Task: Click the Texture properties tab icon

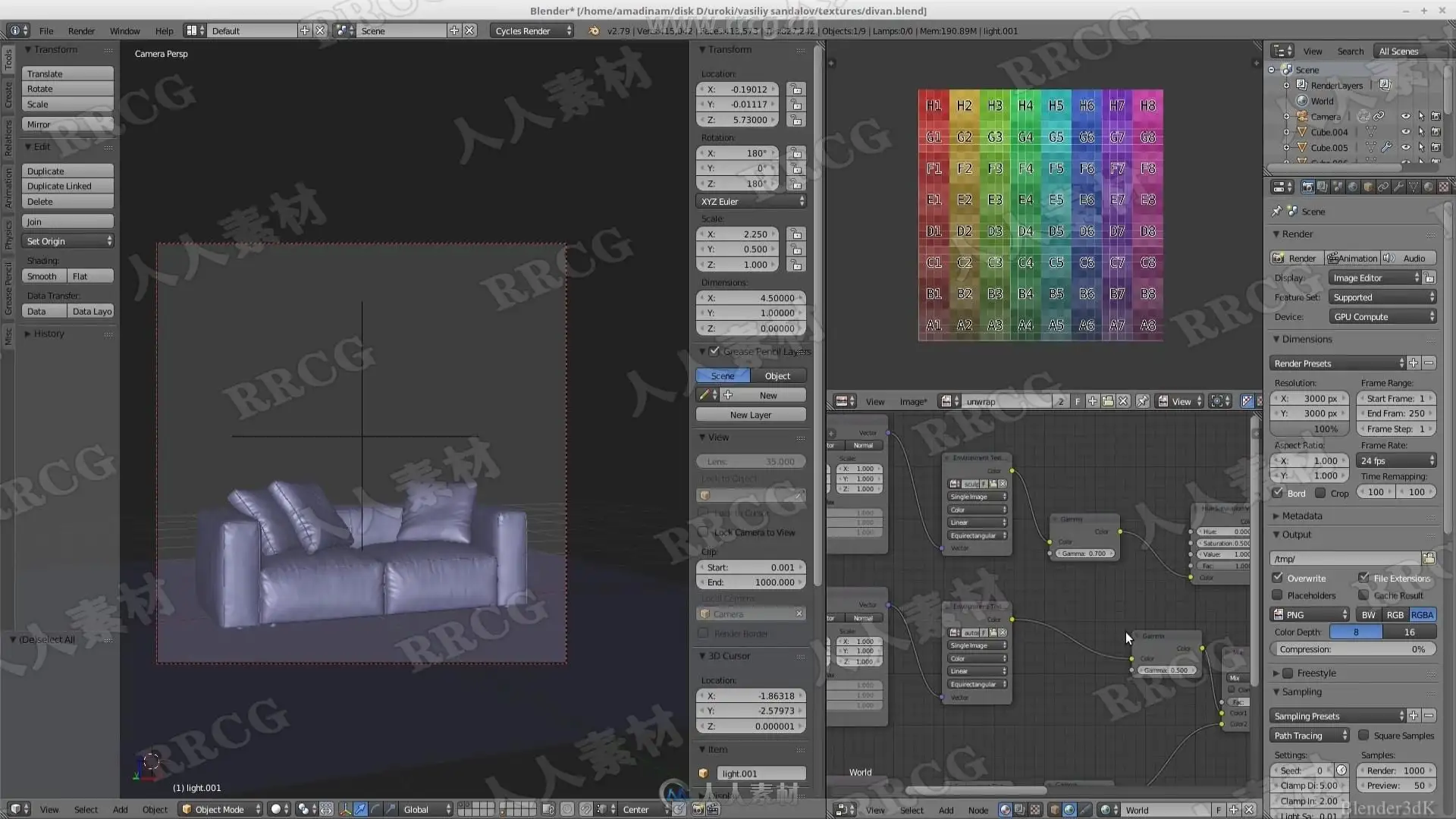Action: click(x=1444, y=187)
